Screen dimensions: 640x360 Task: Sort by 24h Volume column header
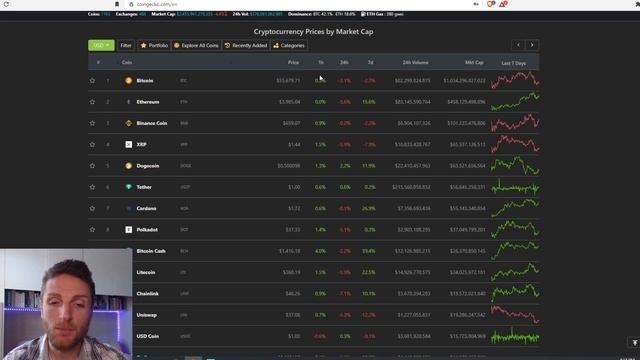click(x=416, y=62)
